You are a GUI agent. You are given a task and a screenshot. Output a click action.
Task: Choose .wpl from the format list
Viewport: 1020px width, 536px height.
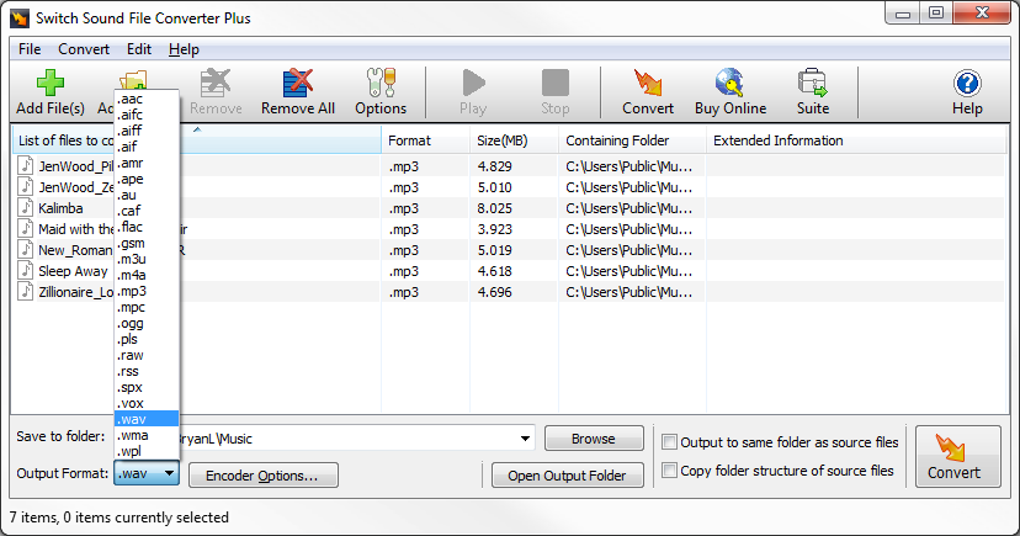tap(146, 451)
